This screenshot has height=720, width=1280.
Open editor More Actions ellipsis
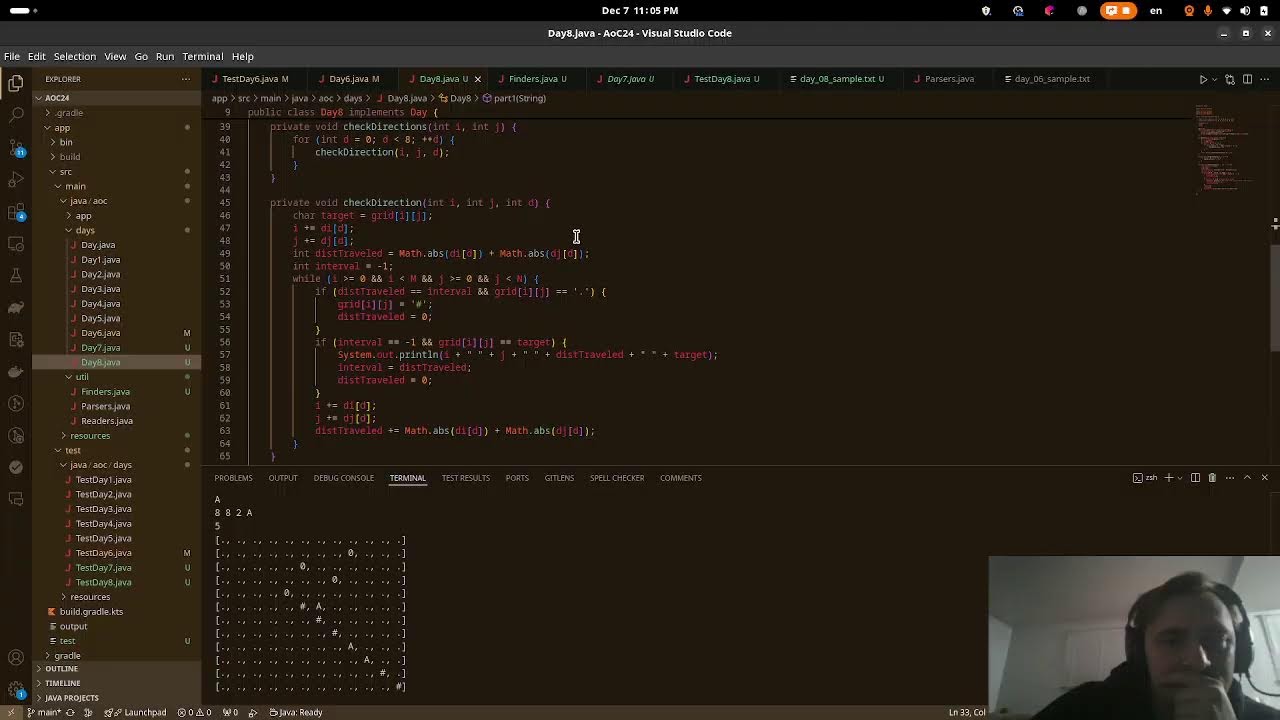1264,79
